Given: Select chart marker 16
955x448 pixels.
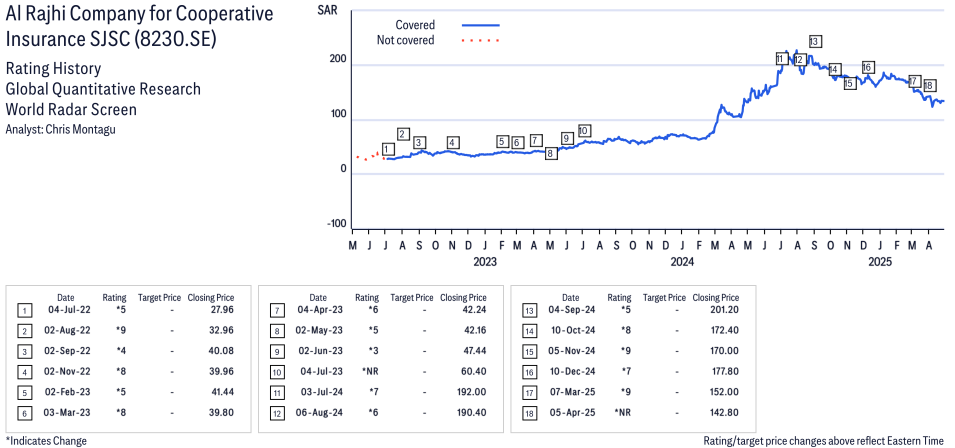Looking at the screenshot, I should (868, 67).
